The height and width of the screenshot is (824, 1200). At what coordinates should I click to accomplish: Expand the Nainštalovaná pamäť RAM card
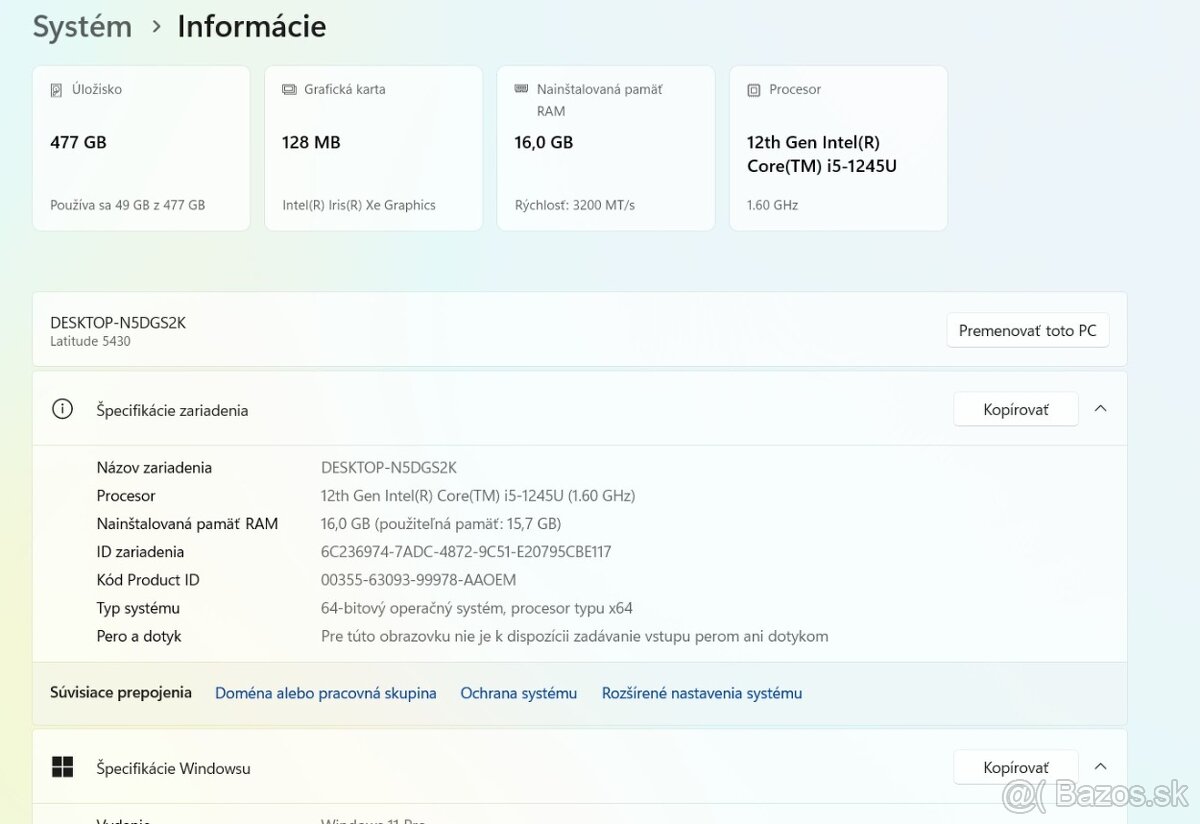[605, 148]
